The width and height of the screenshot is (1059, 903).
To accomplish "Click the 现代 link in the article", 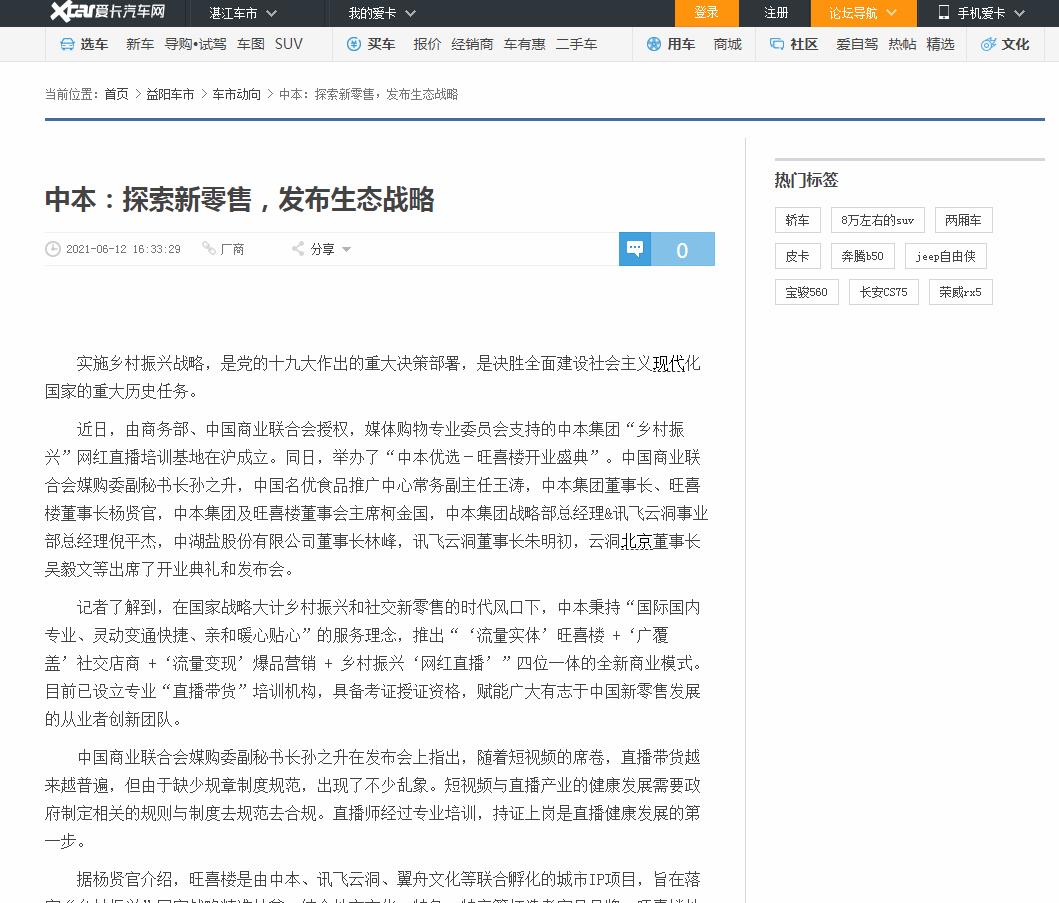I will click(x=669, y=363).
